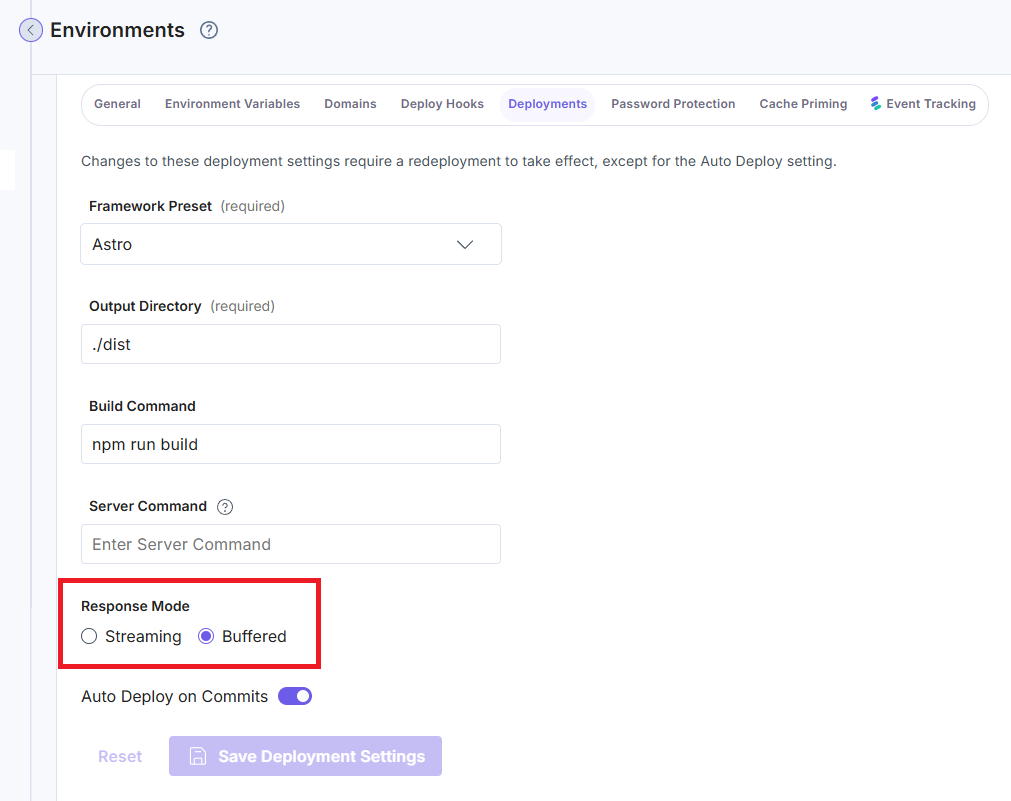The width and height of the screenshot is (1011, 801).
Task: Select the Deployments tab
Action: [x=547, y=104]
